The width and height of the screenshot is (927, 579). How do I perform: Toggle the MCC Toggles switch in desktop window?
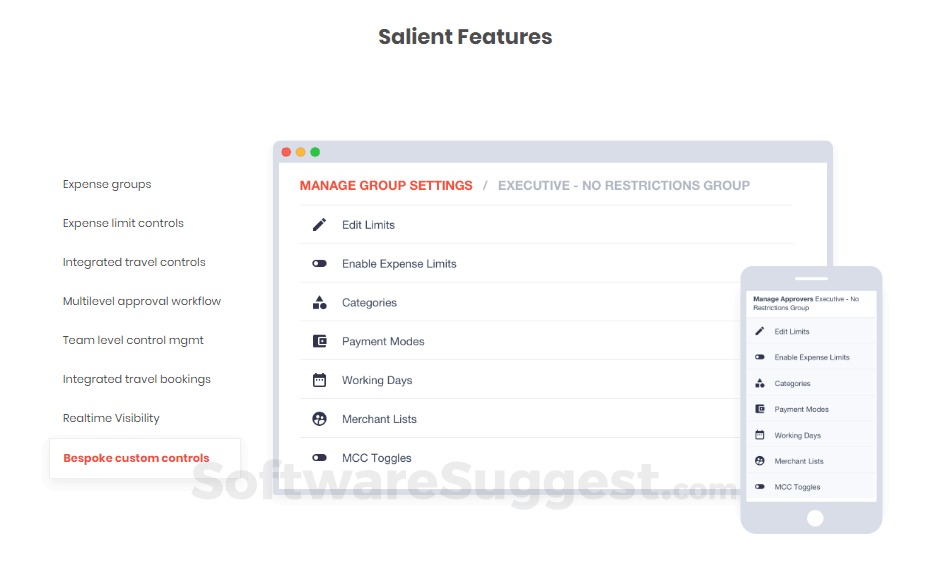pyautogui.click(x=320, y=458)
